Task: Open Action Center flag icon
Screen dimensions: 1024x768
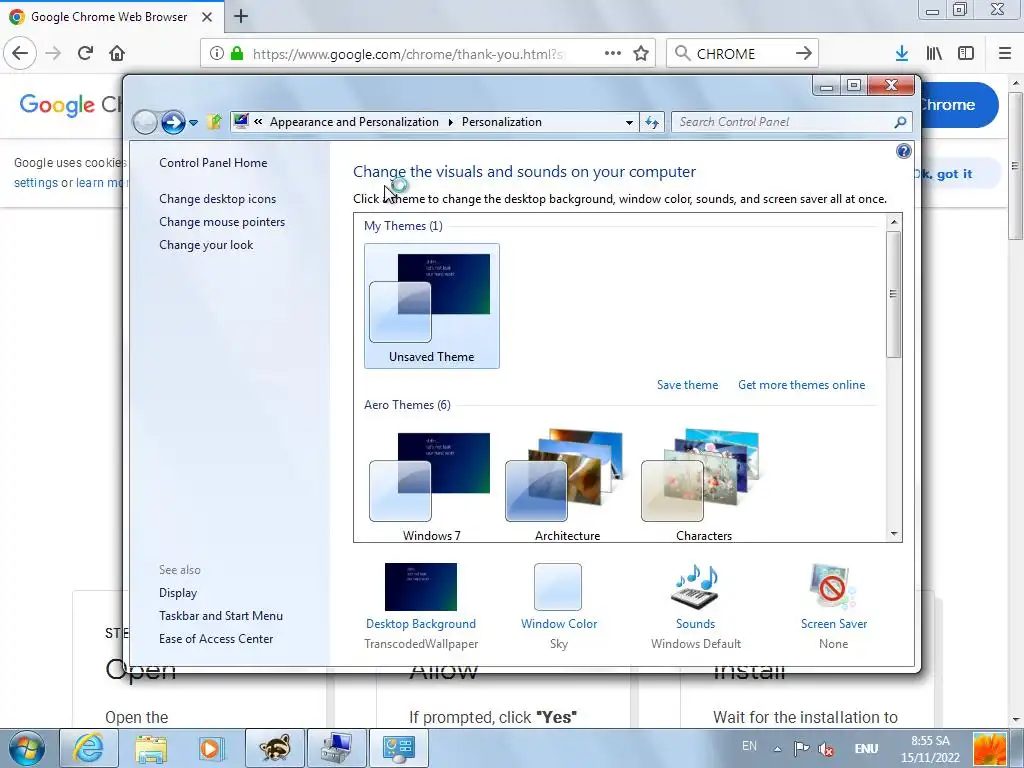Action: pos(801,749)
